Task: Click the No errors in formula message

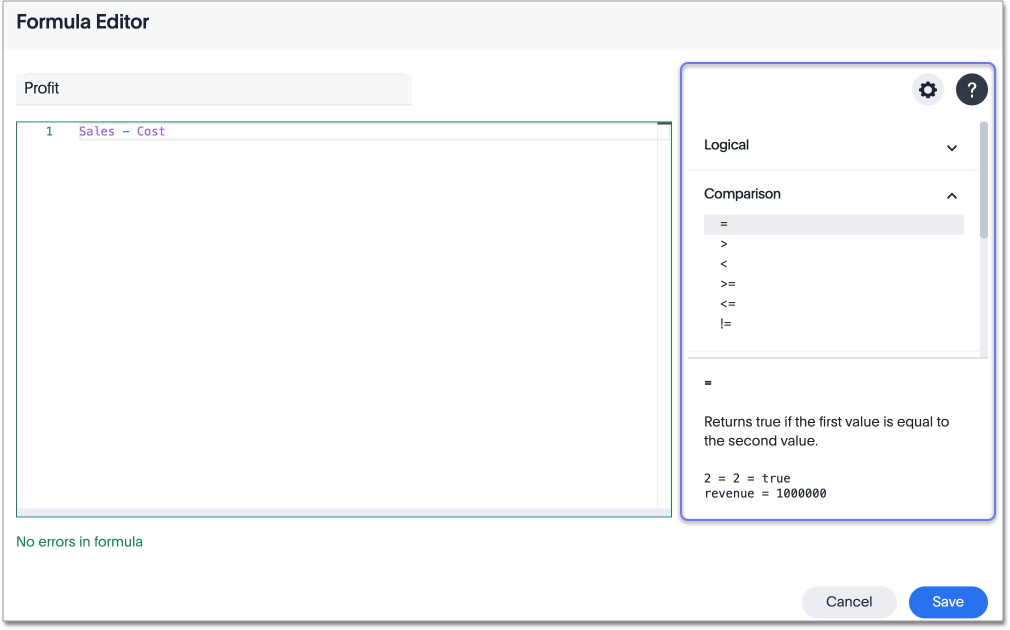Action: pos(79,540)
